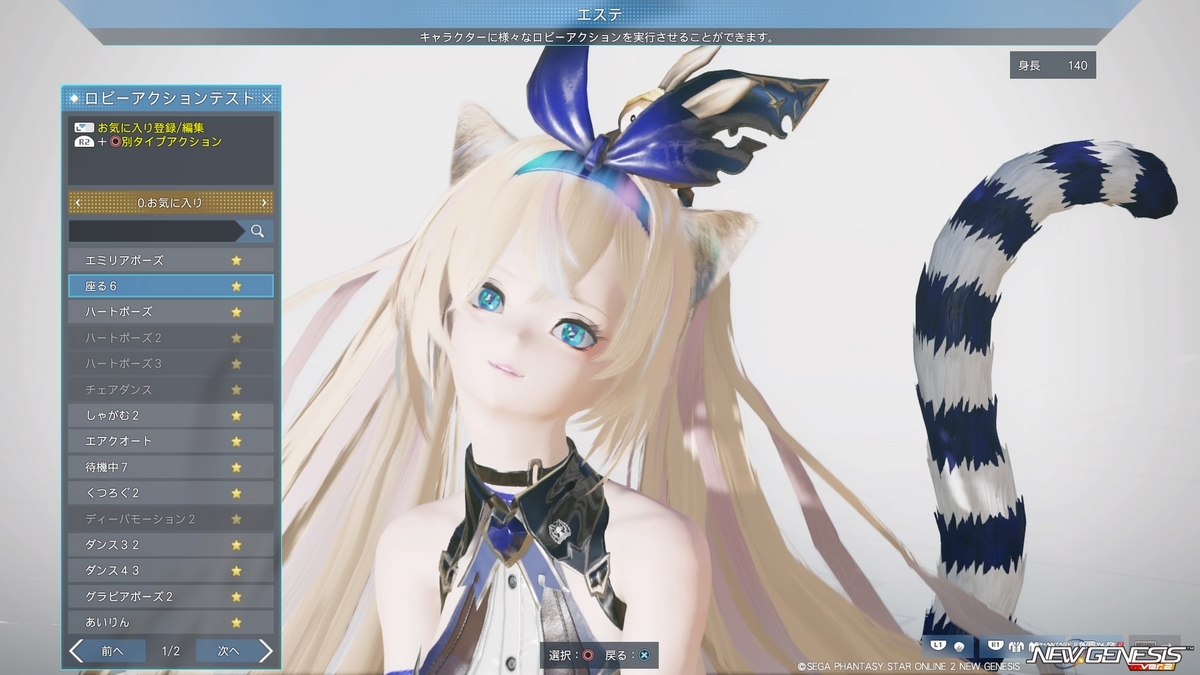Viewport: 1200px width, 675px height.
Task: Toggle favorite star for くつろぐ2
Action: pos(237,494)
